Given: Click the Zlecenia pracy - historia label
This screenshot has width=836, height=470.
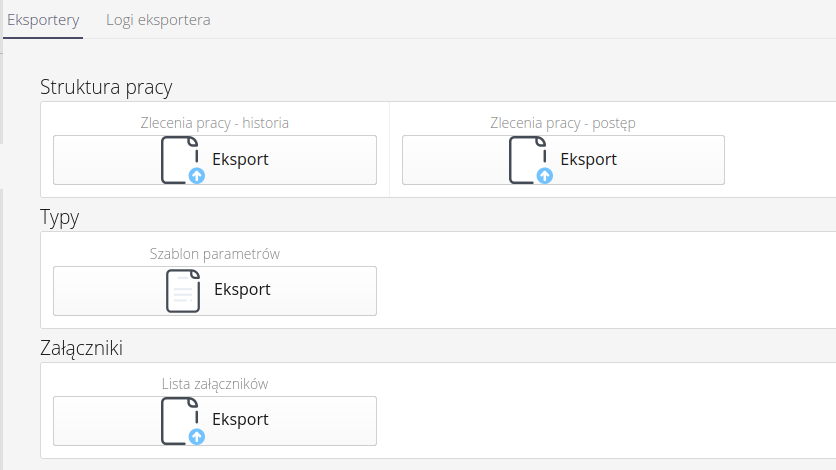Looking at the screenshot, I should pos(214,123).
